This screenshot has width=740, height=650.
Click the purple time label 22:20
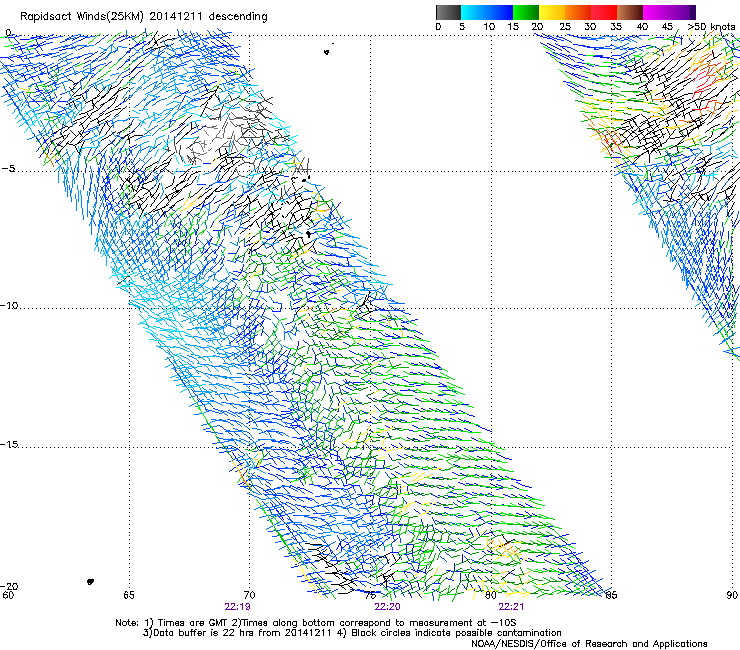point(387,607)
